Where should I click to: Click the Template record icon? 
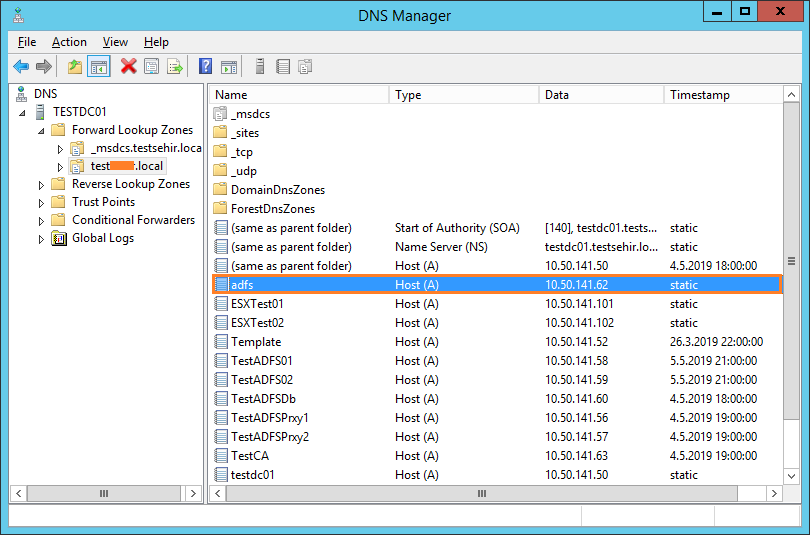click(x=221, y=341)
